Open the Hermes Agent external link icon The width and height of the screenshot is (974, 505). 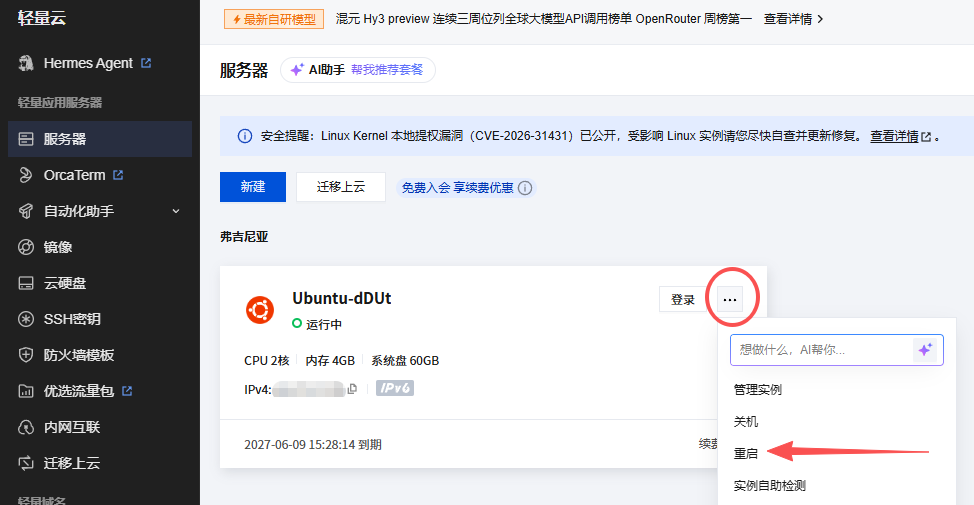click(146, 63)
